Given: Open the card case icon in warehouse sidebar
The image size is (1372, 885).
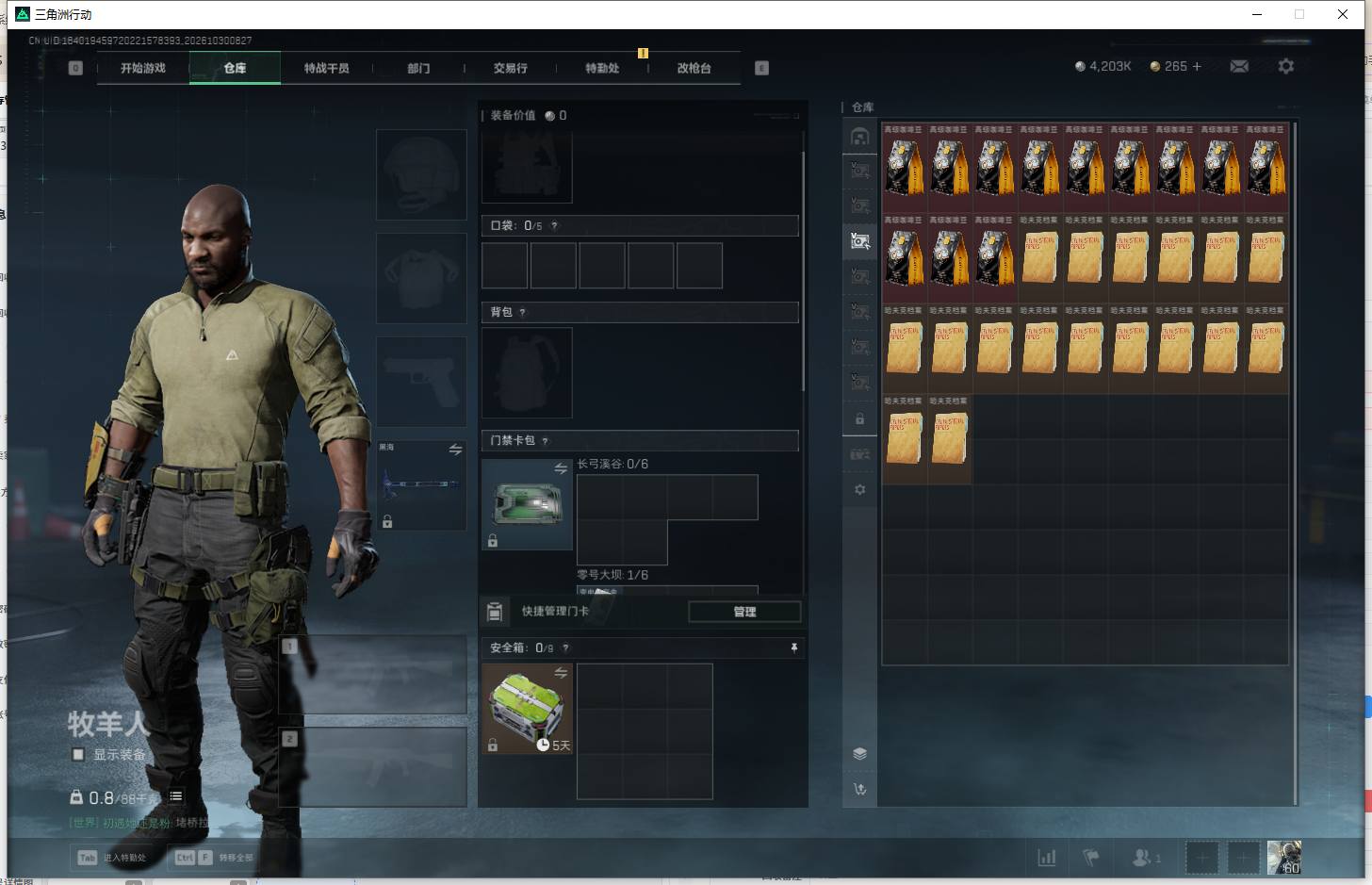Looking at the screenshot, I should (859, 454).
